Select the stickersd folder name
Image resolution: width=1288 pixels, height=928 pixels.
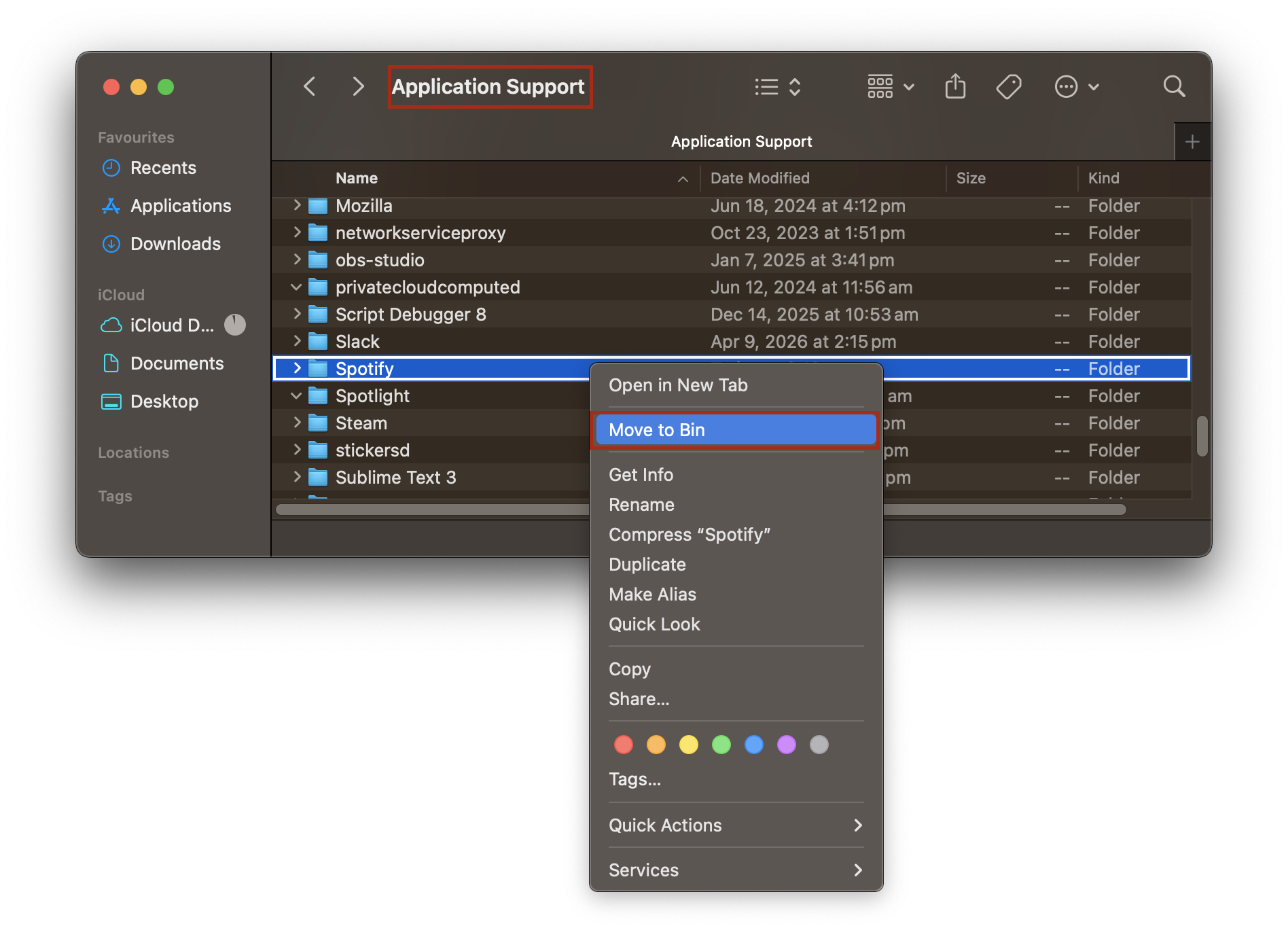point(373,450)
